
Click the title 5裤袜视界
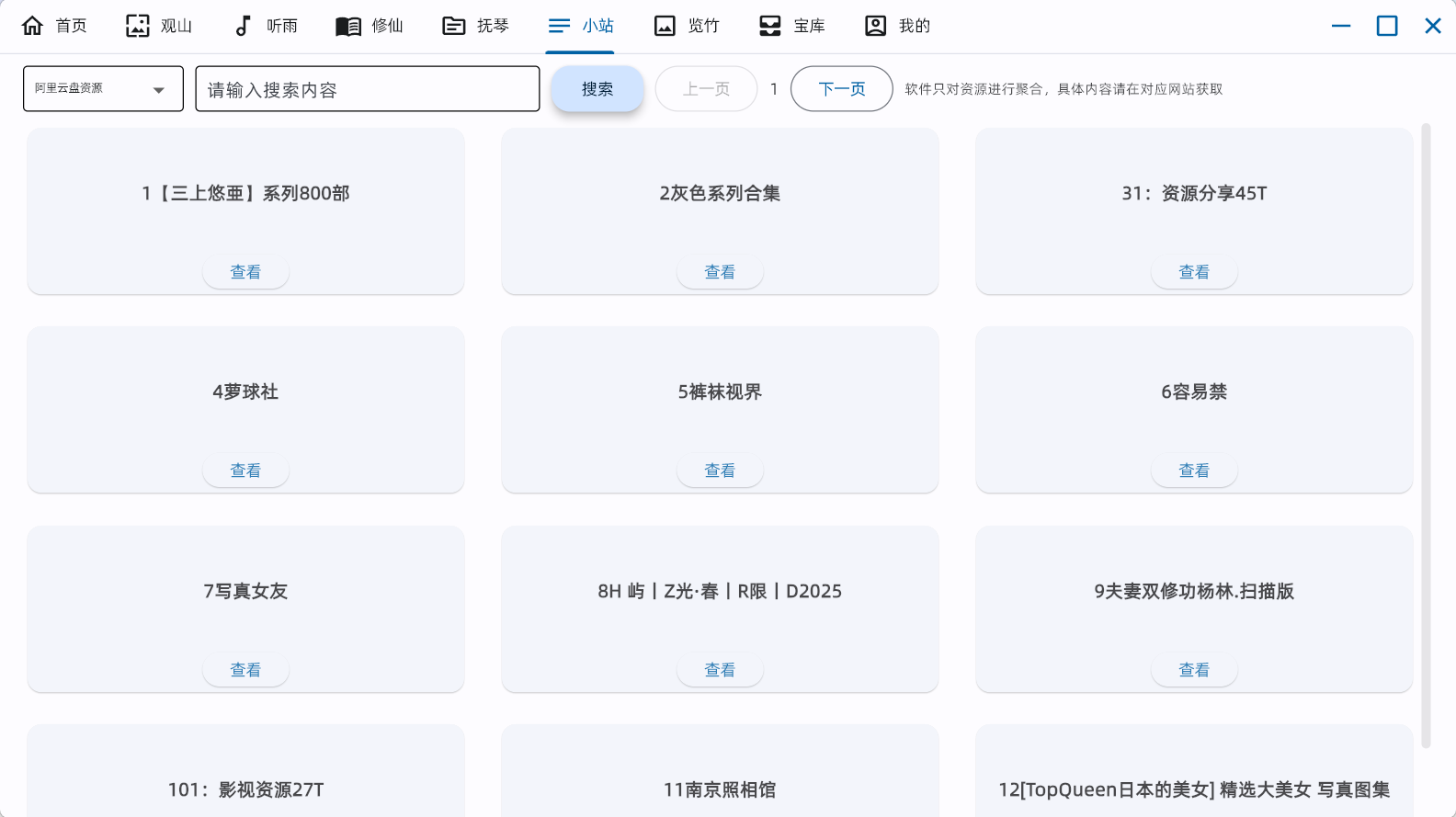pyautogui.click(x=720, y=391)
